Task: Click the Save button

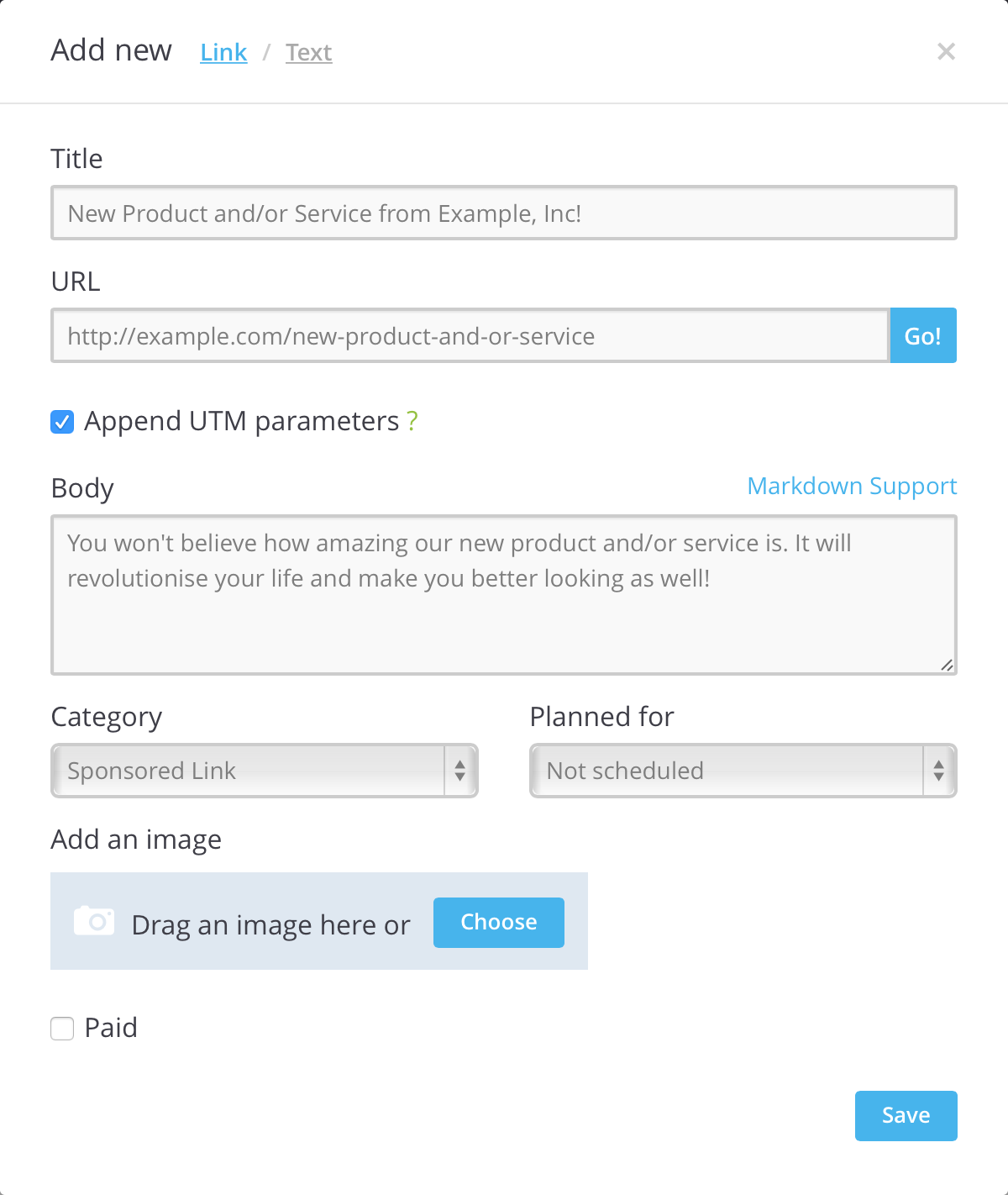Action: point(906,1115)
